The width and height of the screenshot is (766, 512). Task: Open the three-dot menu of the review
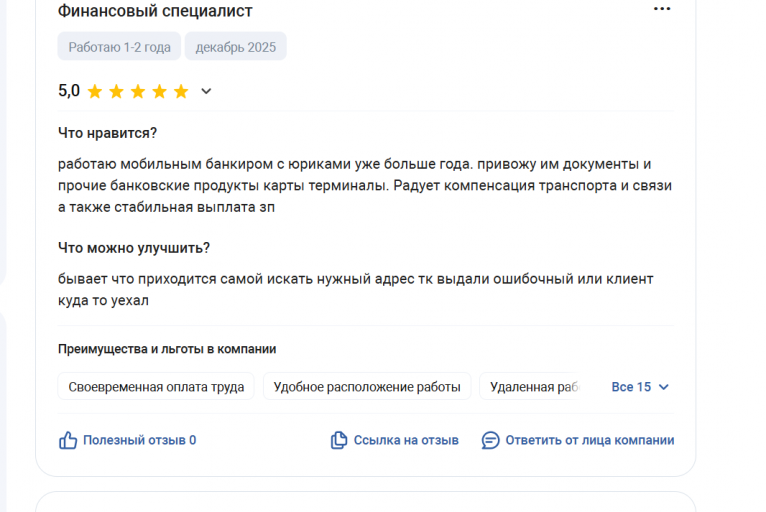(x=662, y=9)
